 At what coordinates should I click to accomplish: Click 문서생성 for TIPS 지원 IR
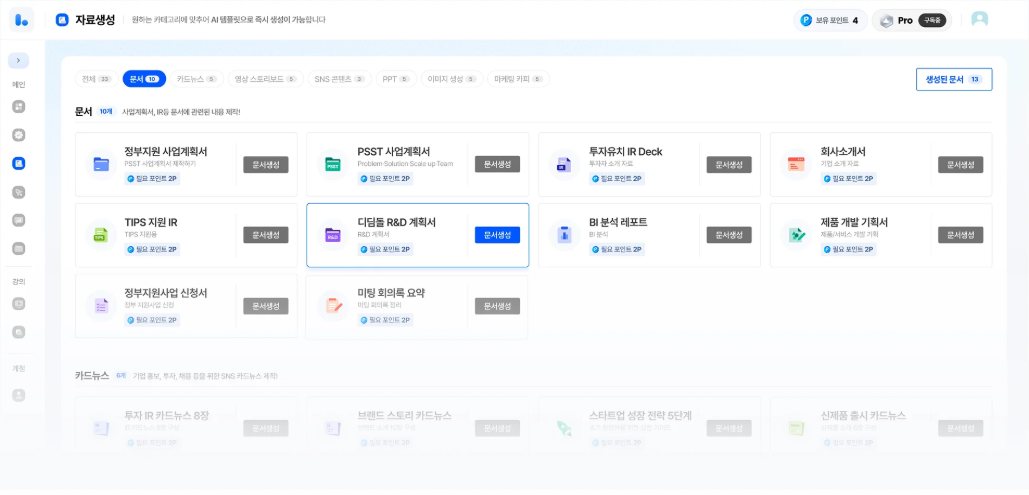click(266, 235)
